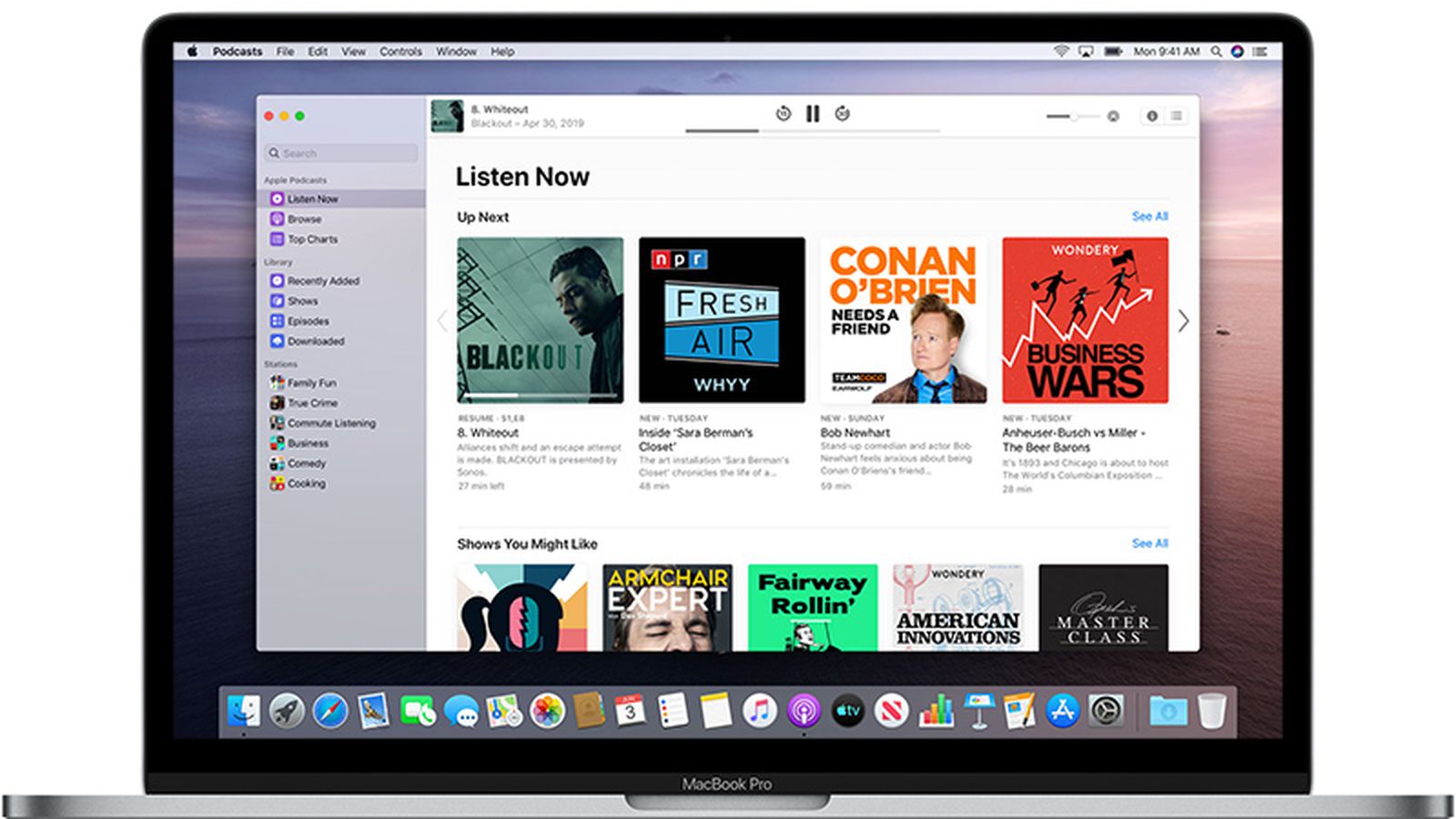Click the 'Bob Newhart' episode title
The height and width of the screenshot is (819, 1456).
(x=855, y=433)
